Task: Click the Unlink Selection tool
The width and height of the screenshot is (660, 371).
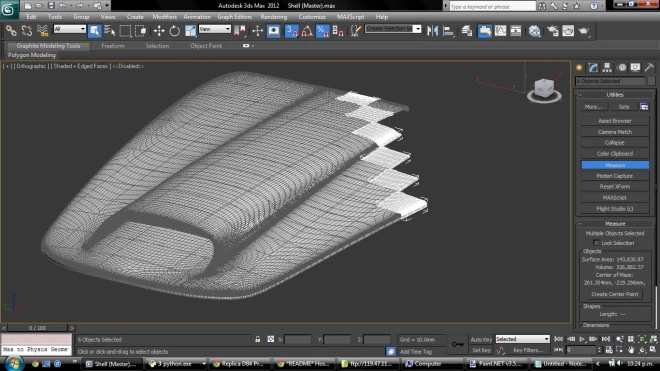Action: point(27,31)
